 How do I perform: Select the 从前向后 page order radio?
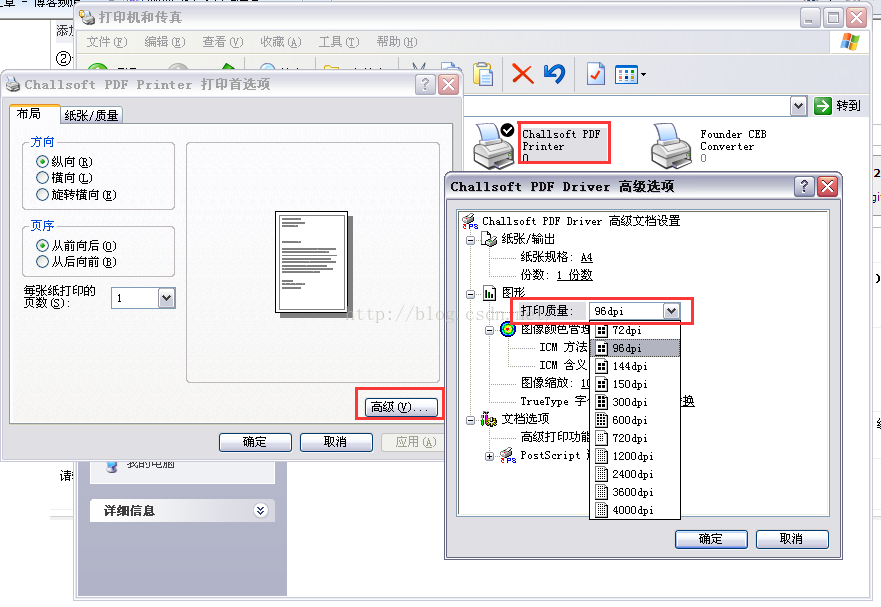pos(42,246)
